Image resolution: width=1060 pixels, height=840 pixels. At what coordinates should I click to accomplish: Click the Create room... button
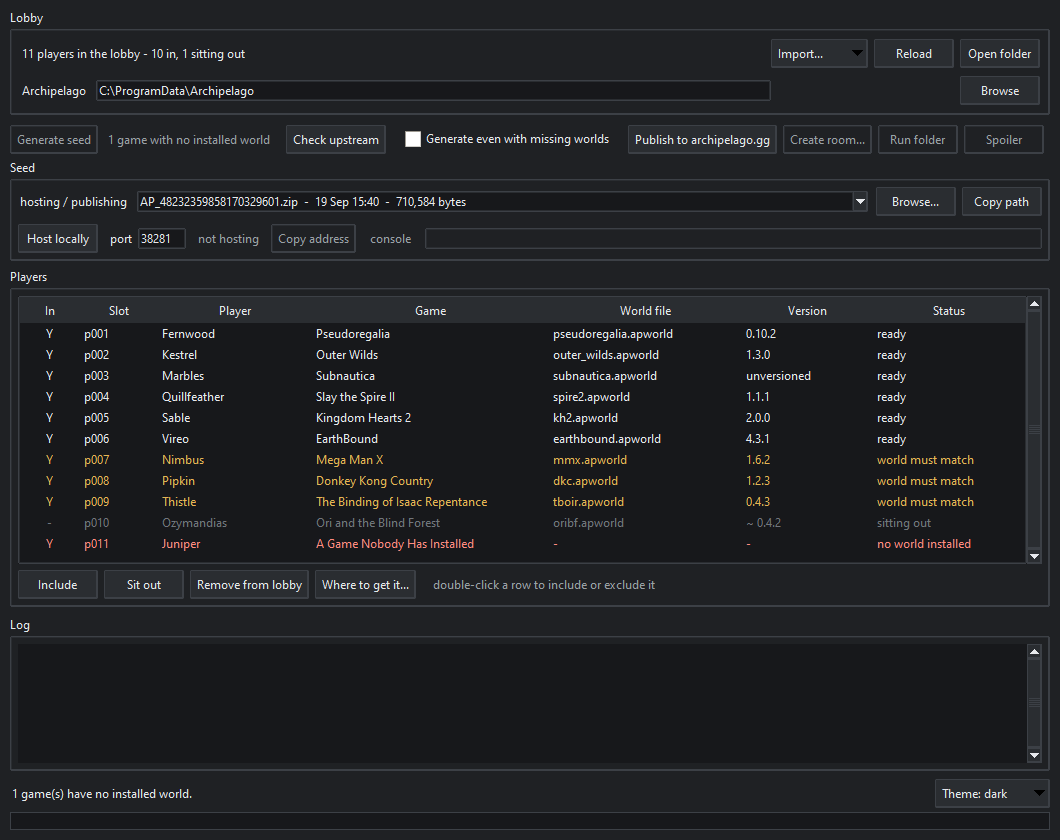pos(827,140)
